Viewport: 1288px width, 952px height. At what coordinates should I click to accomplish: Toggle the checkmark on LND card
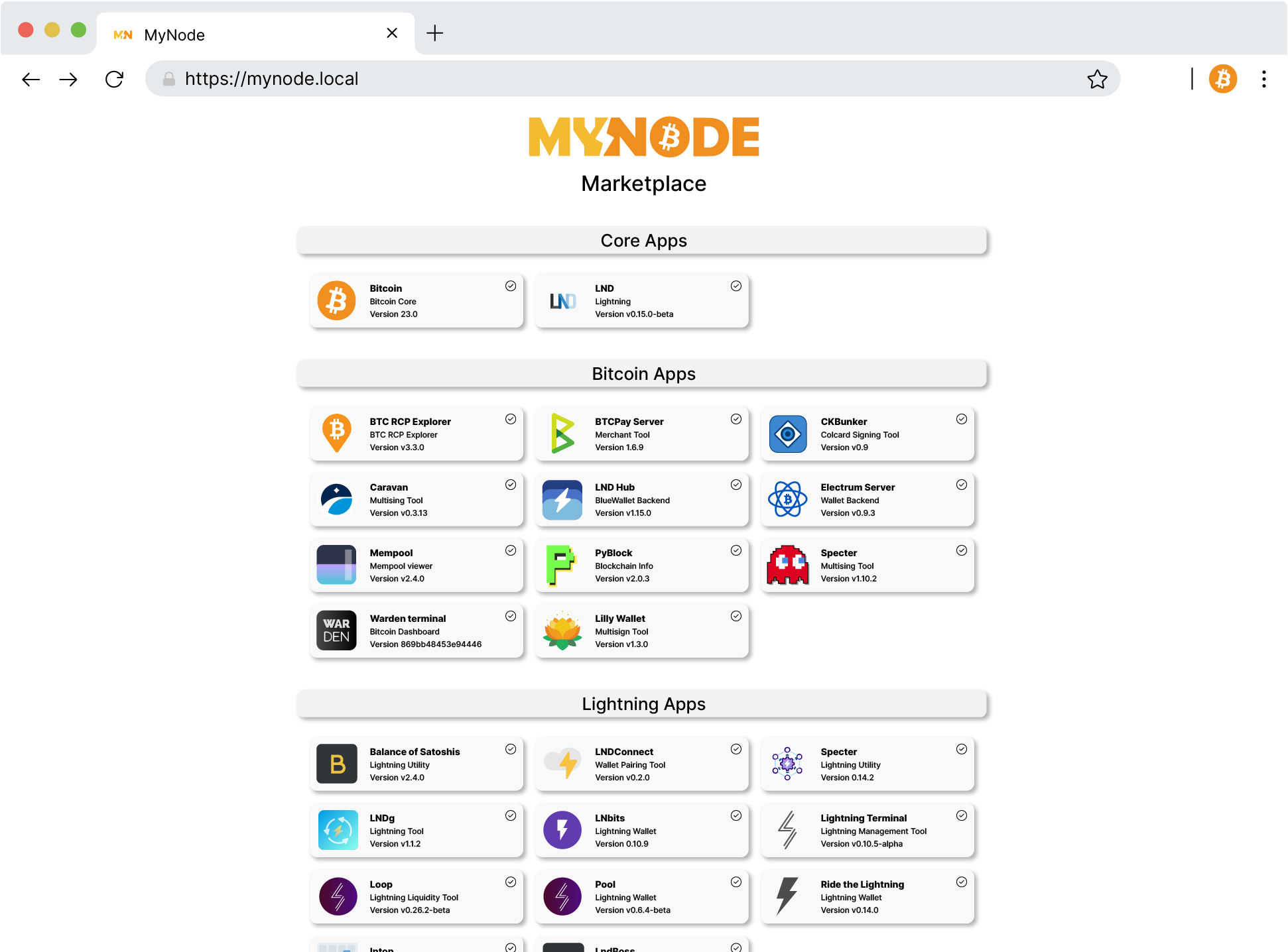[x=736, y=286]
